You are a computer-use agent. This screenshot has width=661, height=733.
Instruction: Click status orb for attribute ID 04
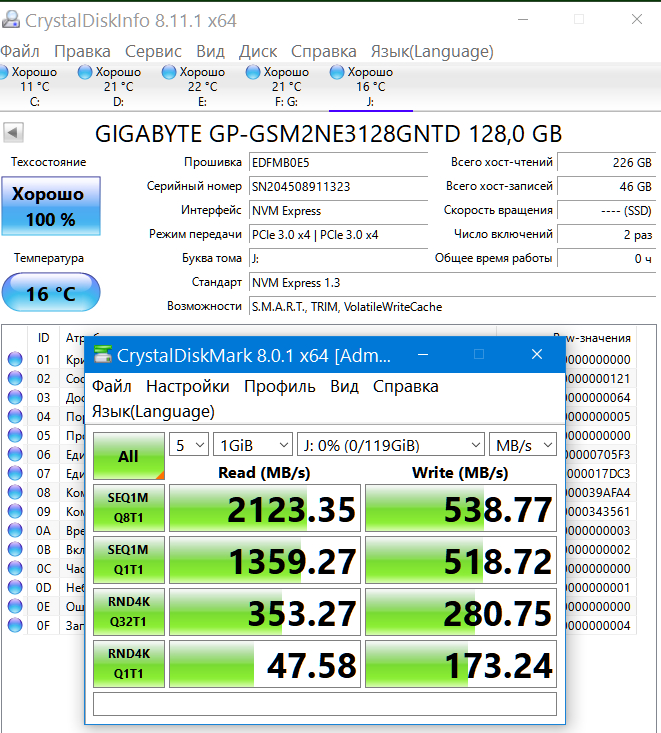(x=15, y=416)
